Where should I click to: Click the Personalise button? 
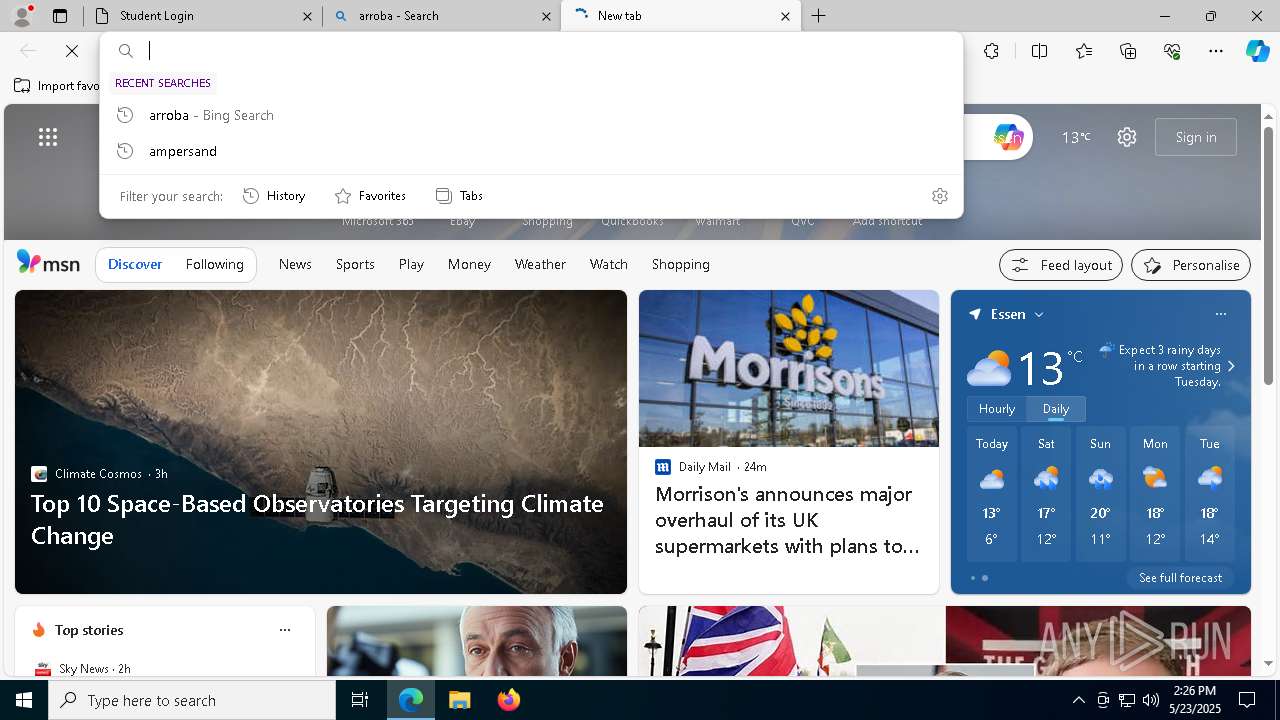pos(1191,265)
